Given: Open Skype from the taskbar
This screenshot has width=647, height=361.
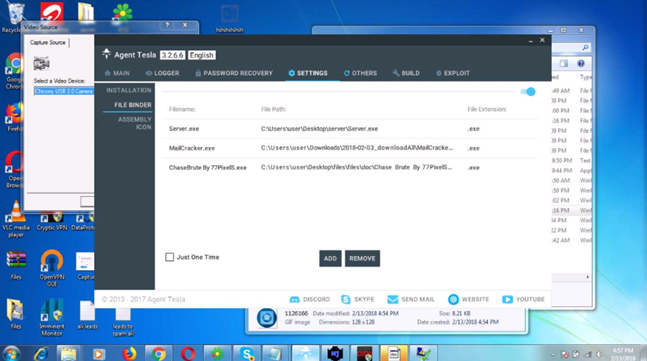Looking at the screenshot, I should tap(247, 354).
